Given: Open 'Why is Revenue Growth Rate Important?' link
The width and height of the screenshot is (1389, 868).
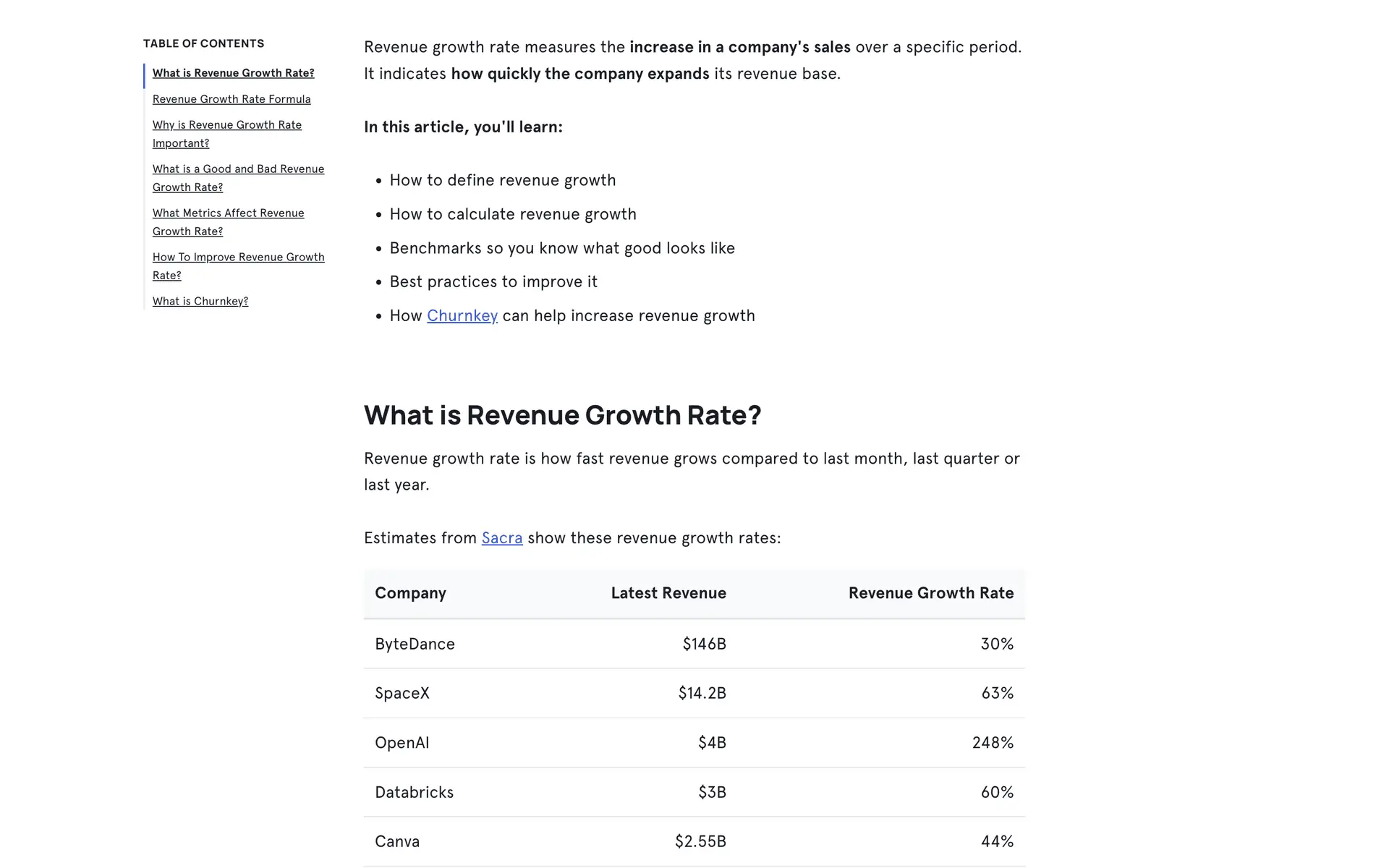Looking at the screenshot, I should point(226,134).
